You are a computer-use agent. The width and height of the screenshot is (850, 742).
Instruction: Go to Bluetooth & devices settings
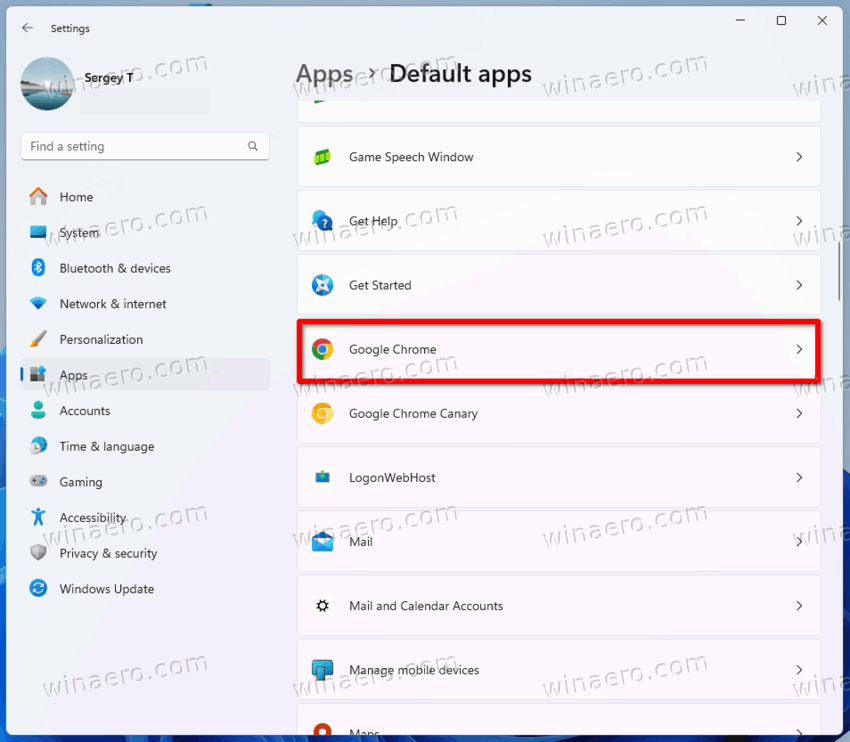pyautogui.click(x=145, y=268)
